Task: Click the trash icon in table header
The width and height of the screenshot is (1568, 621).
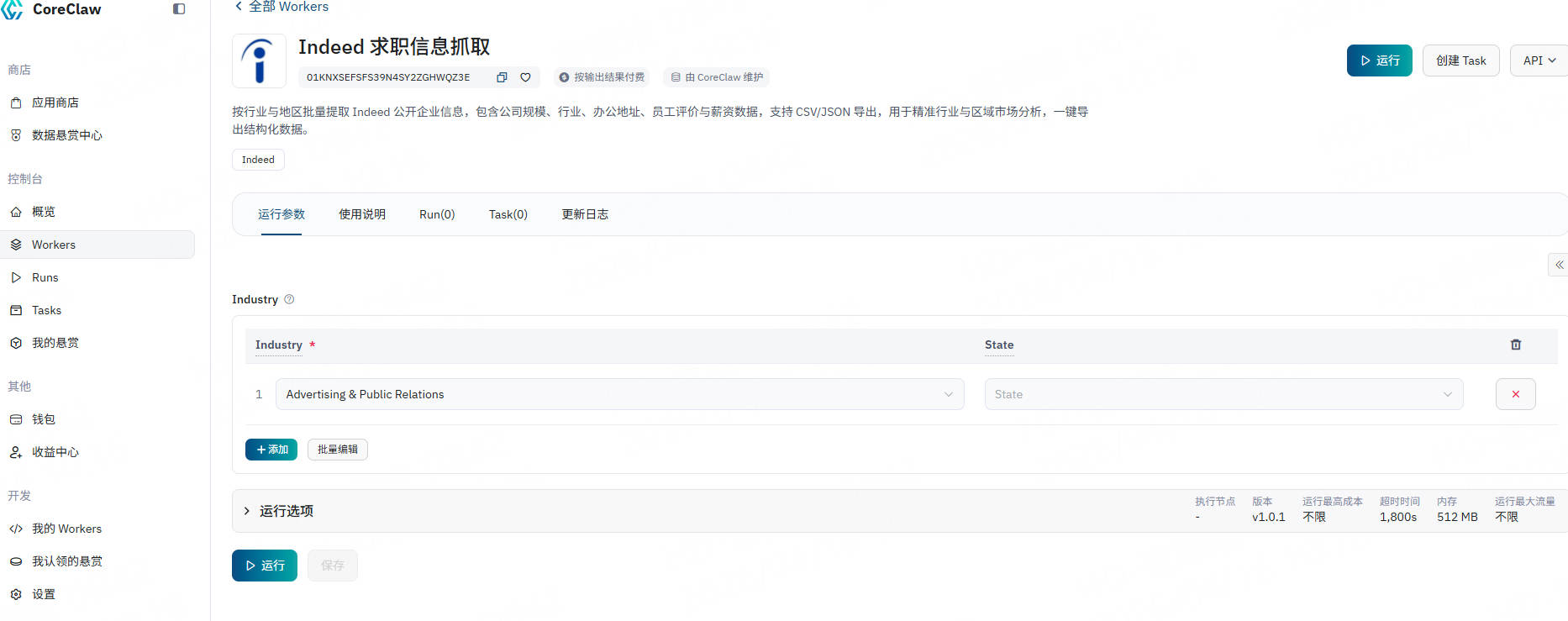Action: [x=1516, y=345]
